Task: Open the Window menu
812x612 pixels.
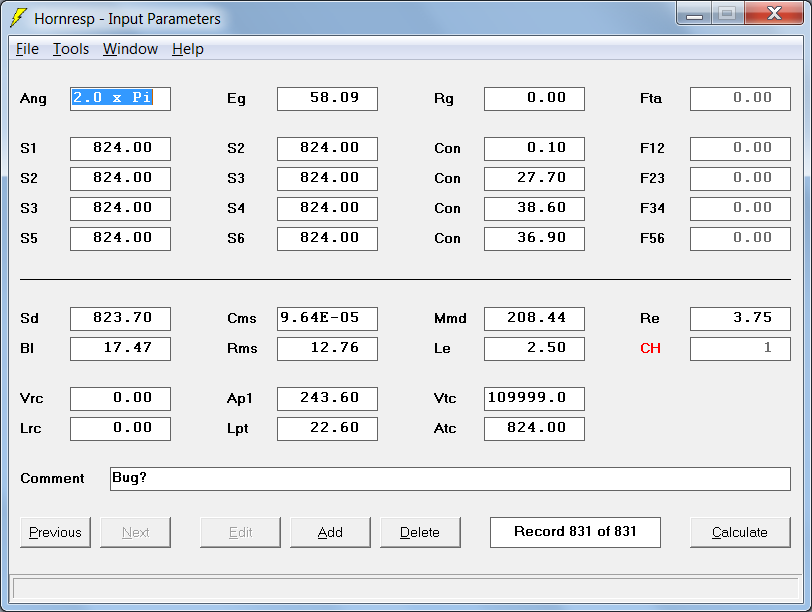Action: [130, 49]
